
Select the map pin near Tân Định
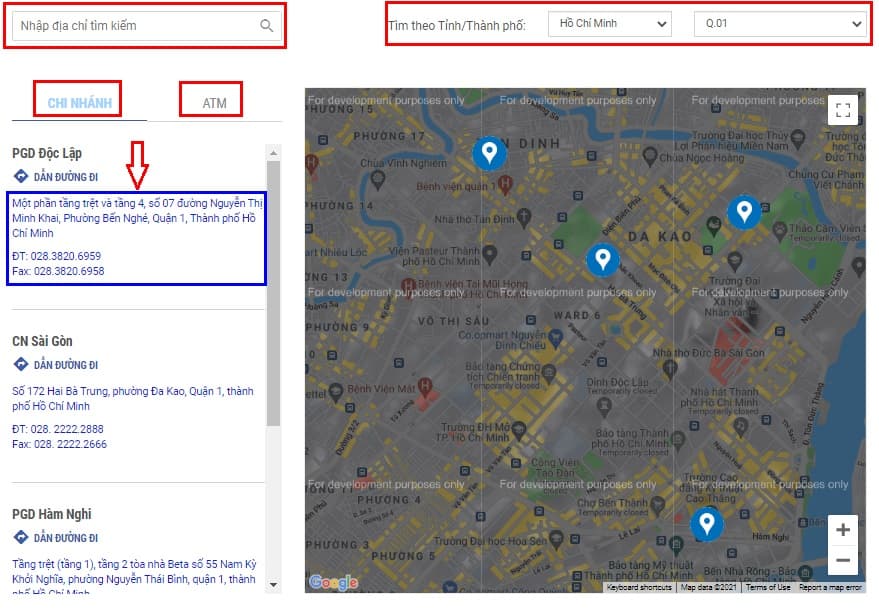click(489, 152)
